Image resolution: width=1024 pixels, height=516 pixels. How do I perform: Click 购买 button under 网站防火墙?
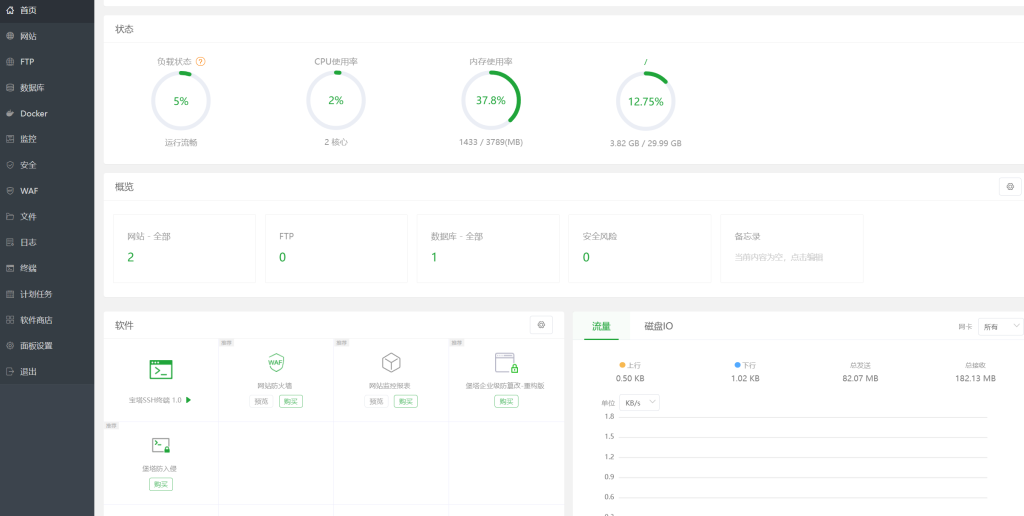coord(291,401)
